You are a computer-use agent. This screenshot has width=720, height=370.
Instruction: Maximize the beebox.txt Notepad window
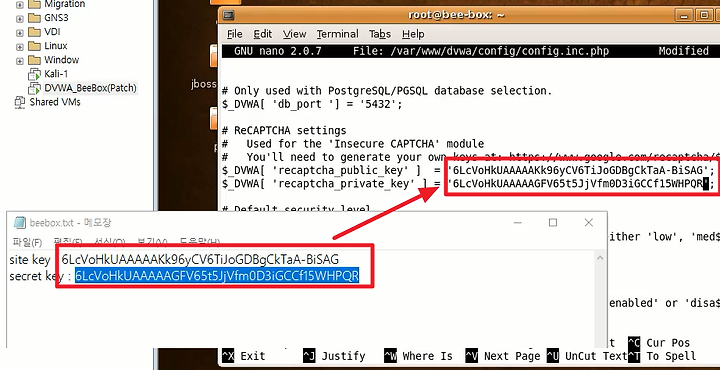point(553,223)
